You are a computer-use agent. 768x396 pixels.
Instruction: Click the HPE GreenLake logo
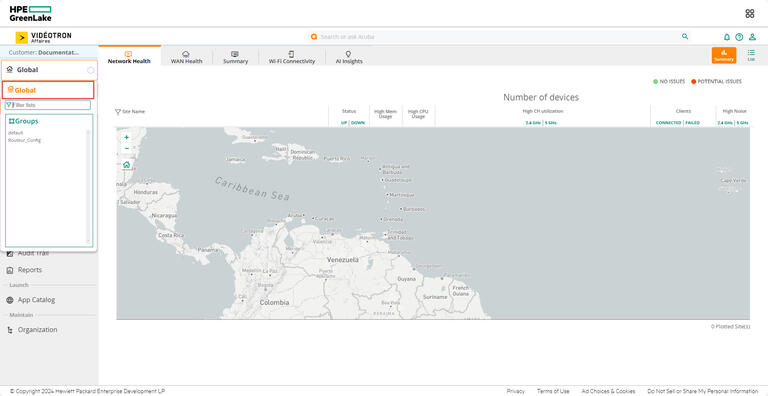click(30, 14)
